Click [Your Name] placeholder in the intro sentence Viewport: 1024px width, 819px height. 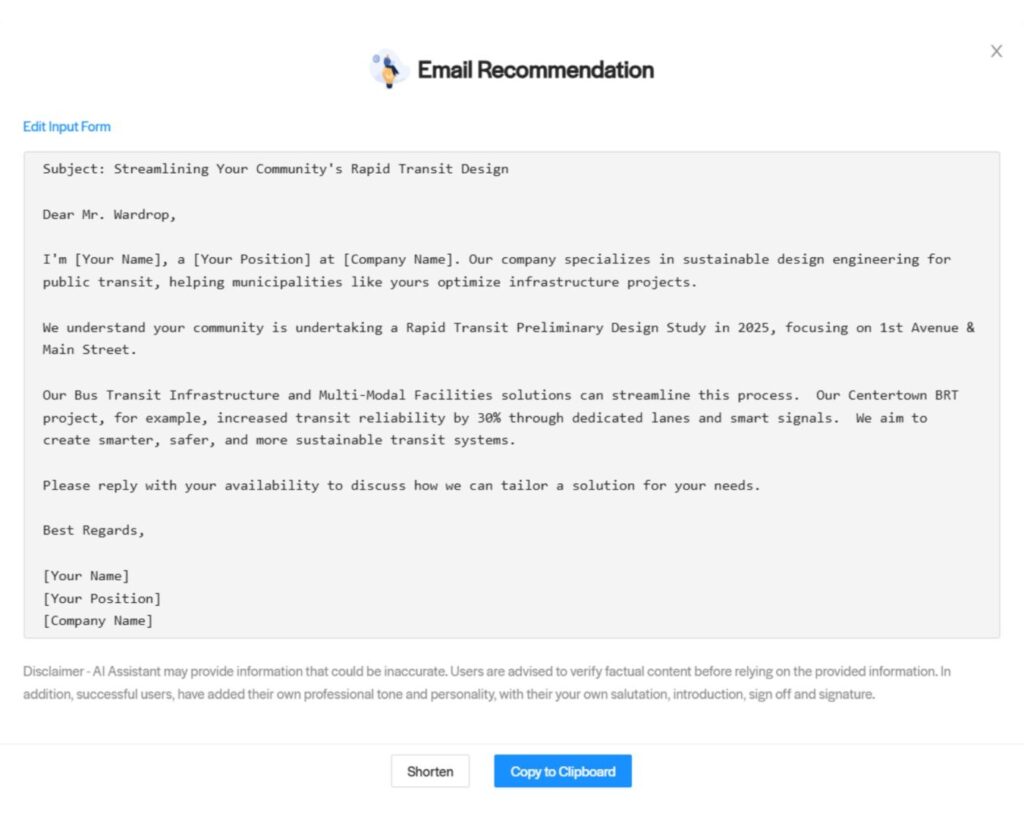[x=114, y=259]
